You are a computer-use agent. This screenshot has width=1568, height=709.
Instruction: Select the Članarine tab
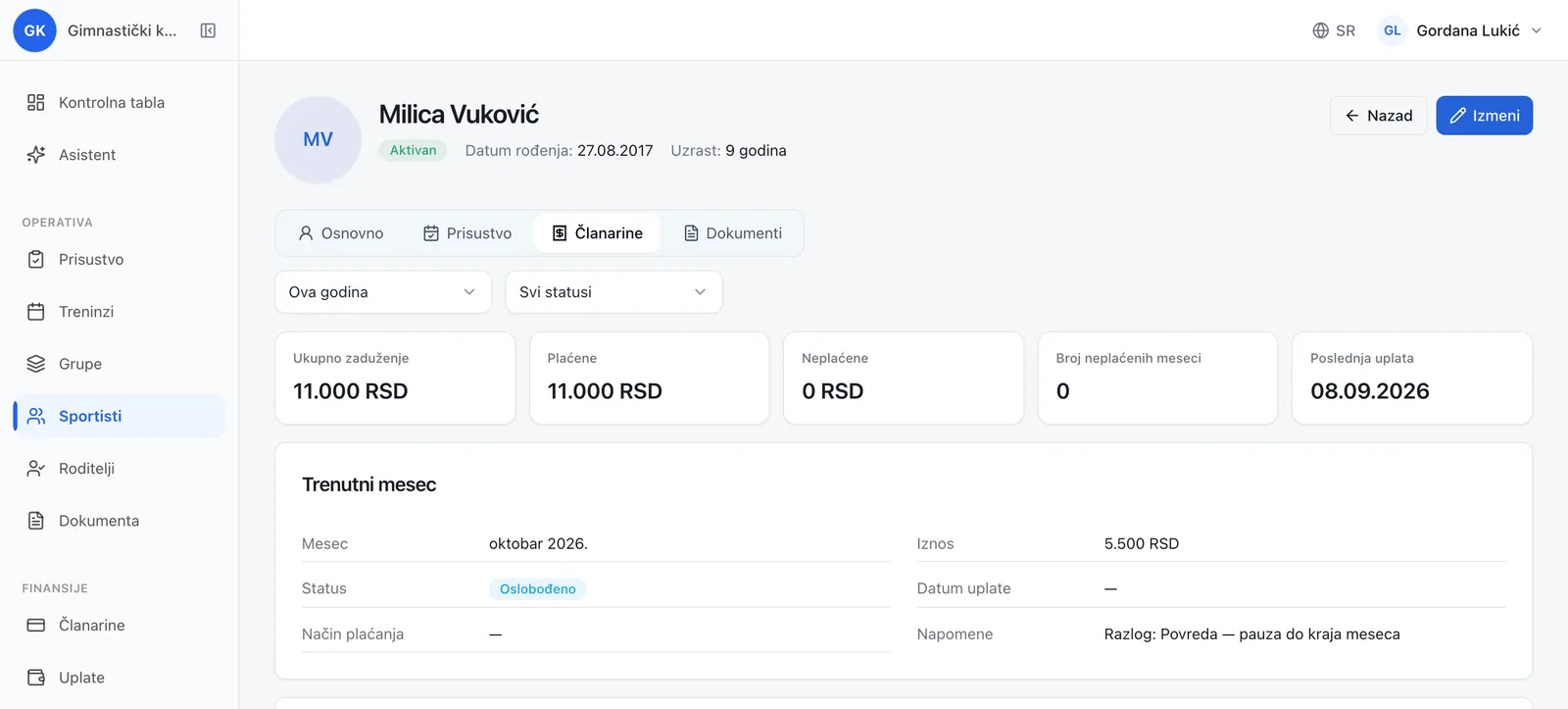[597, 233]
